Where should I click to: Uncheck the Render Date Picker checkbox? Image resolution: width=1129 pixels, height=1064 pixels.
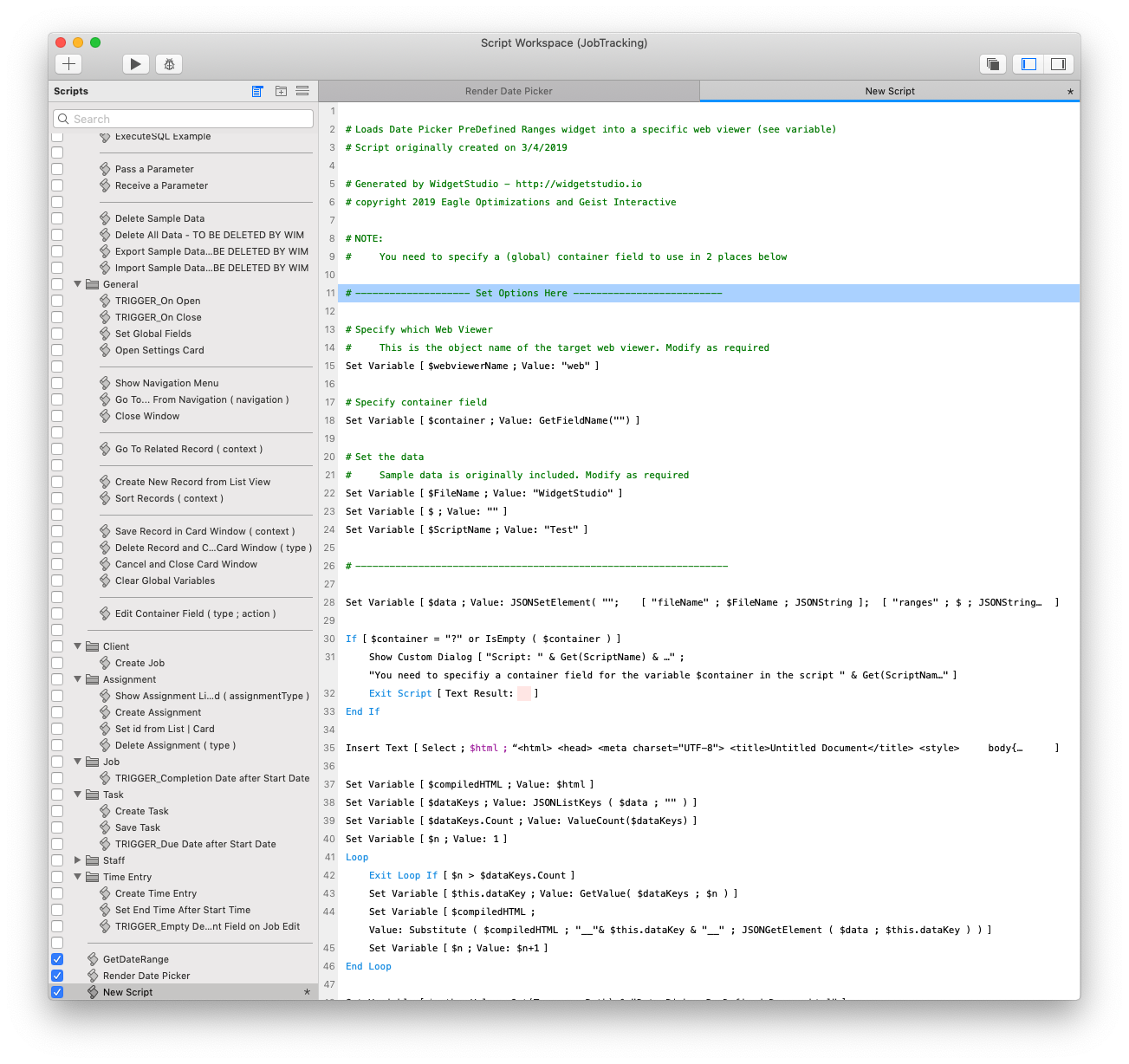point(57,976)
